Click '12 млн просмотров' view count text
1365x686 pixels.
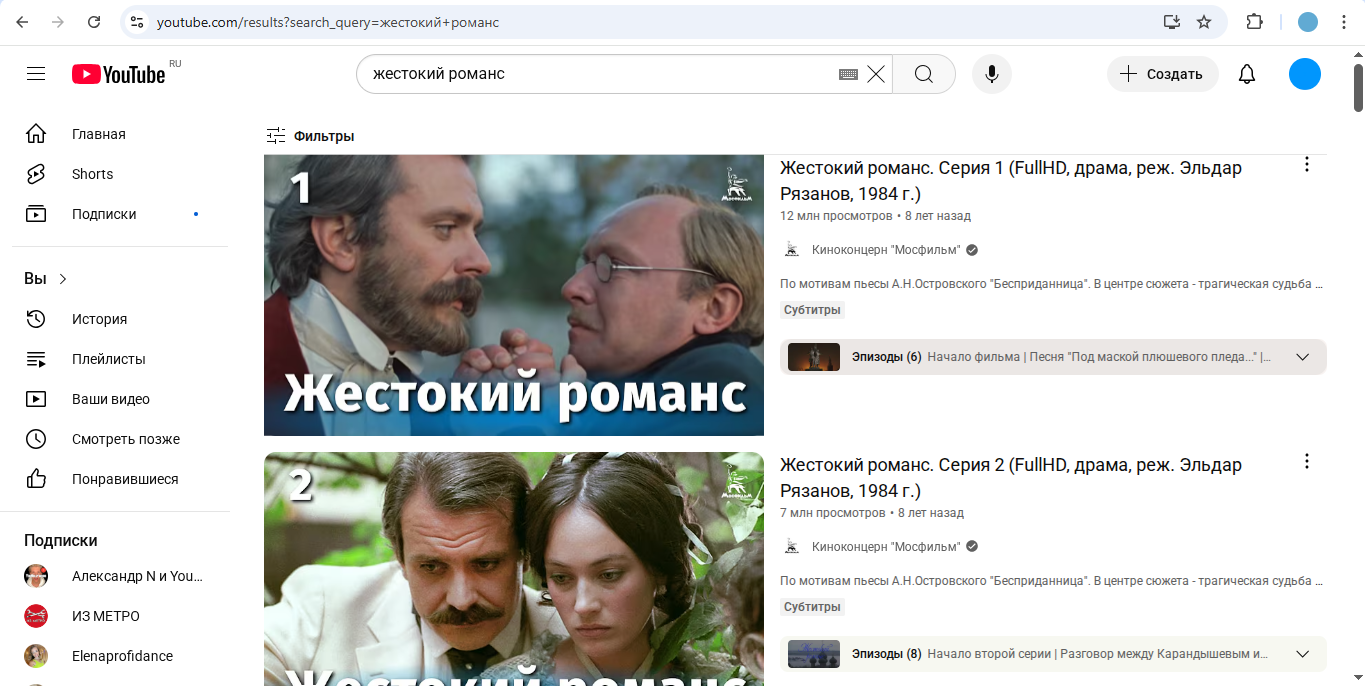click(836, 216)
